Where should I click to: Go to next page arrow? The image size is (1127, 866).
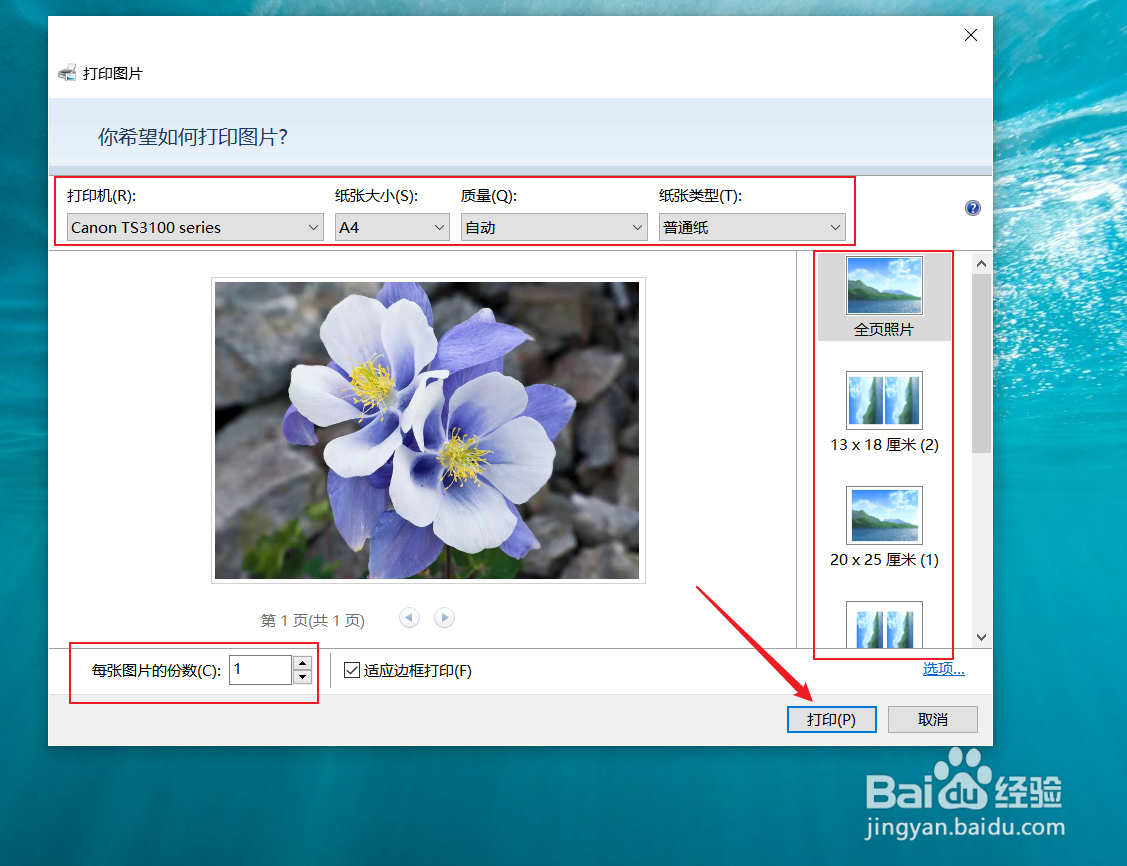(x=445, y=618)
